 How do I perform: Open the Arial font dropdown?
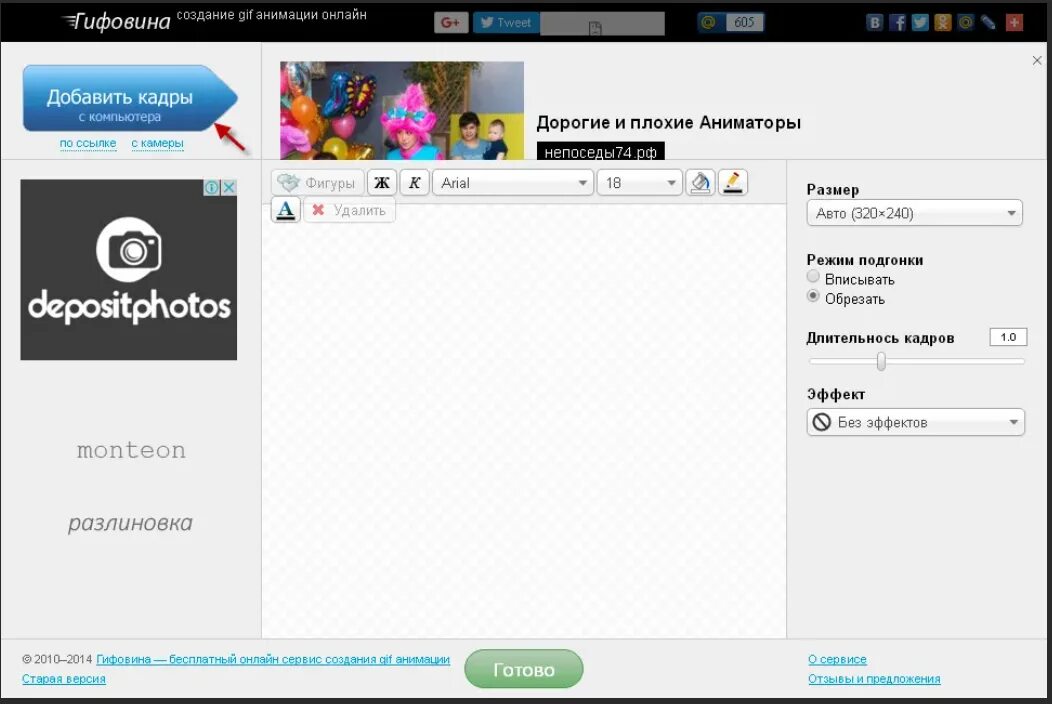pyautogui.click(x=513, y=183)
